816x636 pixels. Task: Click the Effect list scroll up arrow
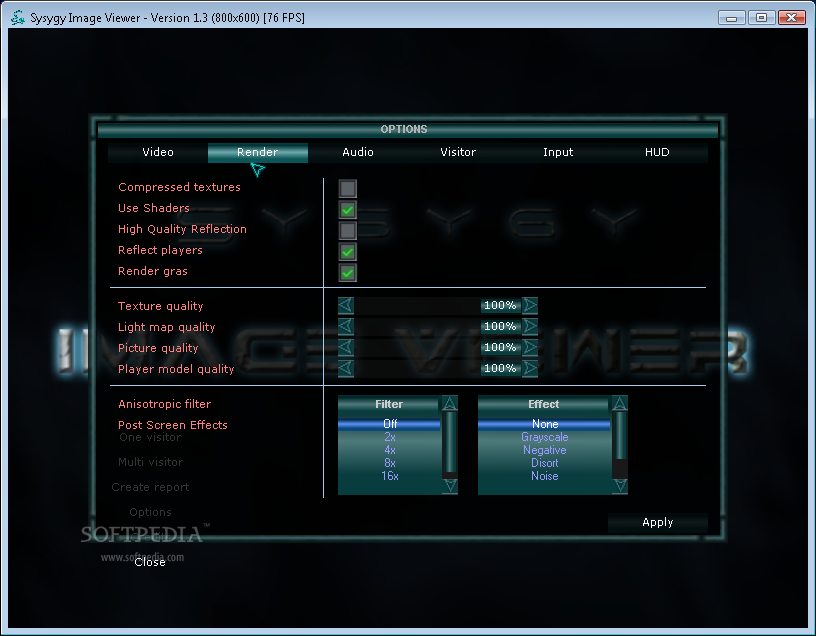[620, 403]
